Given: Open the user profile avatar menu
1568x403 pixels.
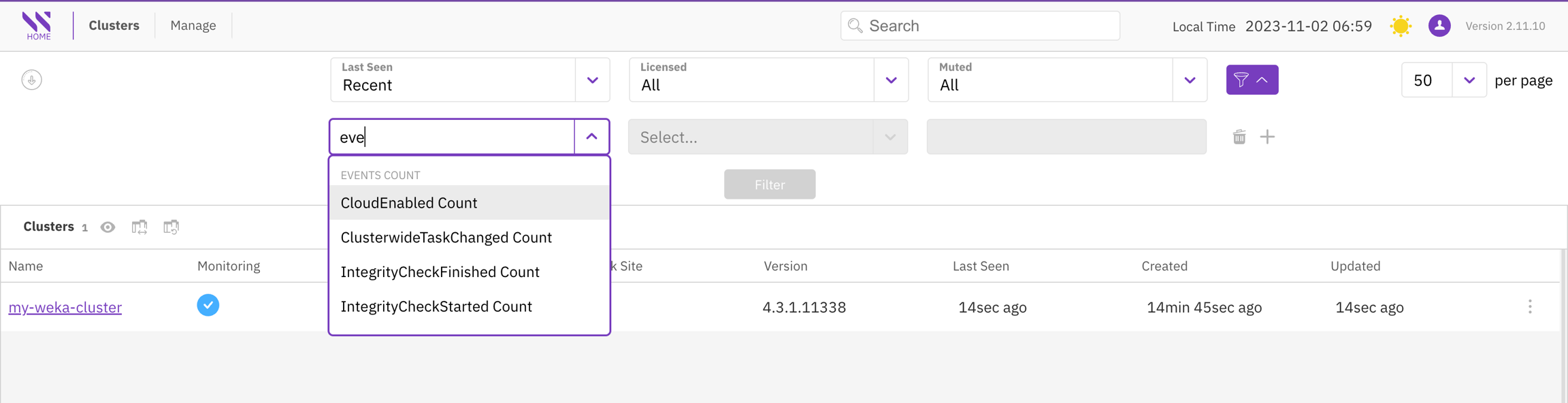Looking at the screenshot, I should 1439,27.
